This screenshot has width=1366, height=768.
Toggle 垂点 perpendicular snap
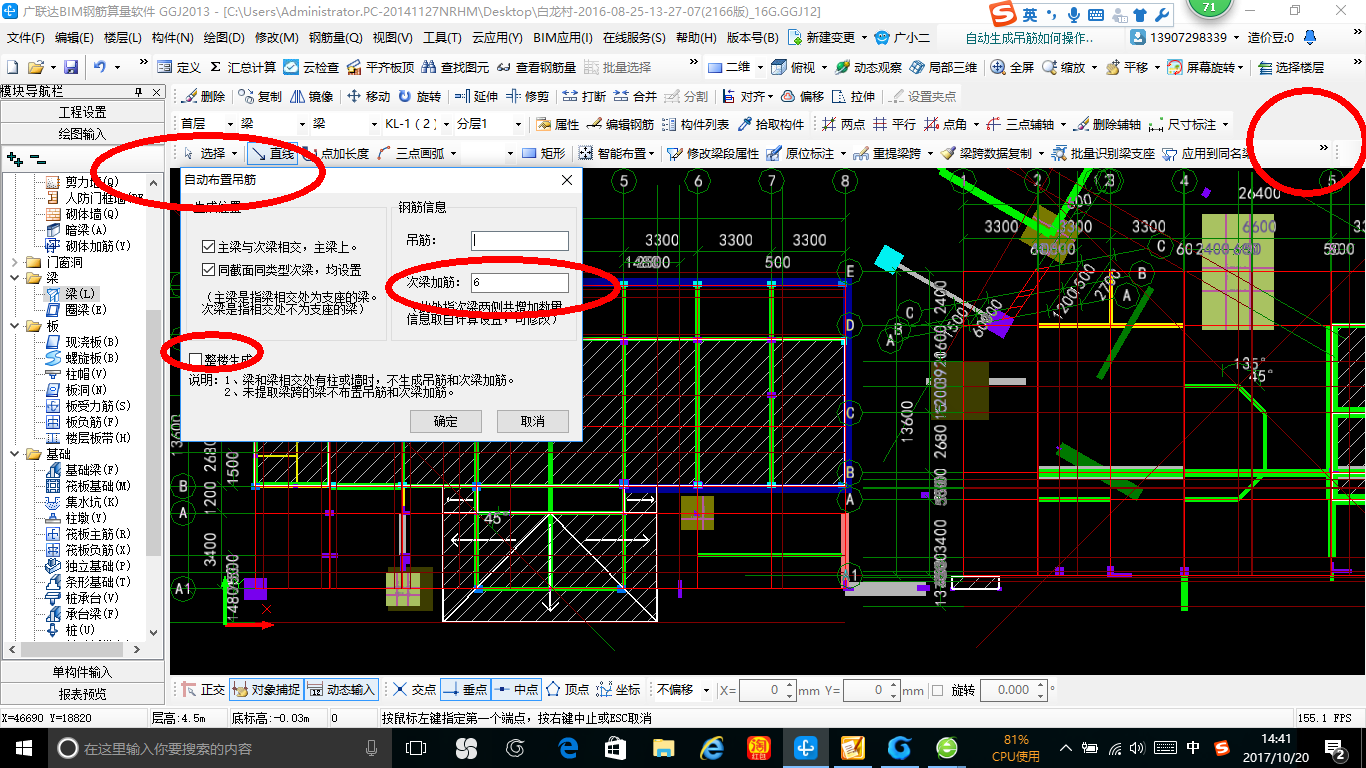tap(465, 689)
